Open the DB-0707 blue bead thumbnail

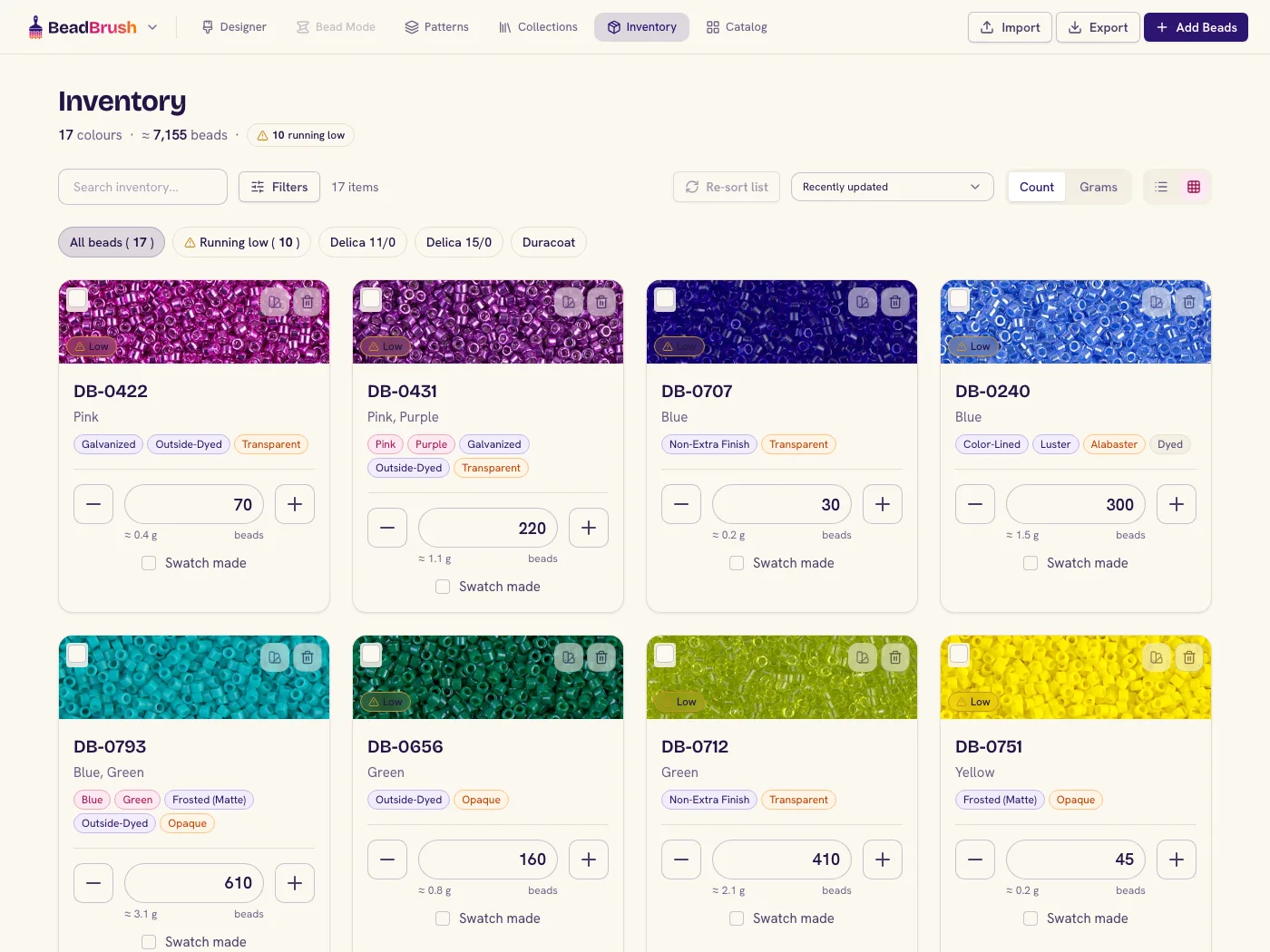pos(782,322)
